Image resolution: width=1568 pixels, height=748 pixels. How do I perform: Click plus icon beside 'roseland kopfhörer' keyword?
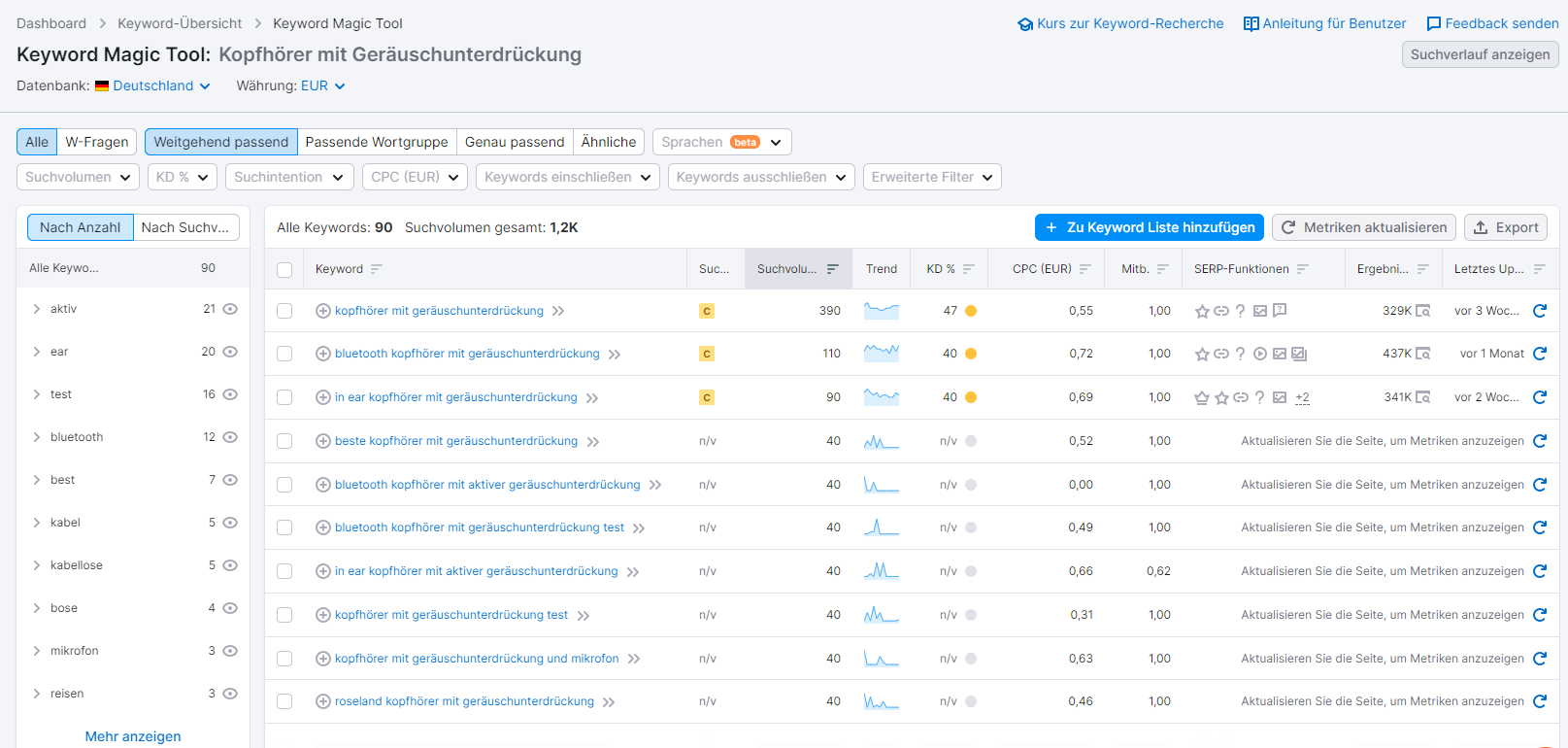tap(323, 701)
